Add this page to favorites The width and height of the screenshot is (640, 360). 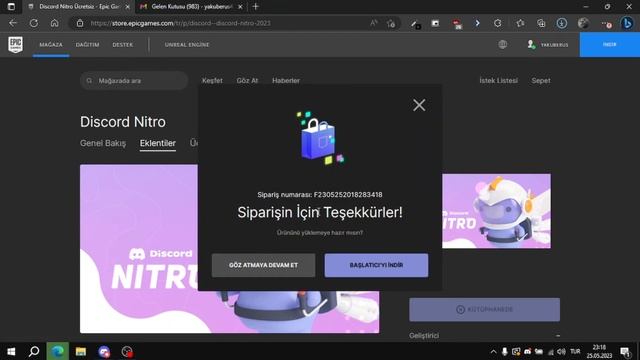coord(391,23)
